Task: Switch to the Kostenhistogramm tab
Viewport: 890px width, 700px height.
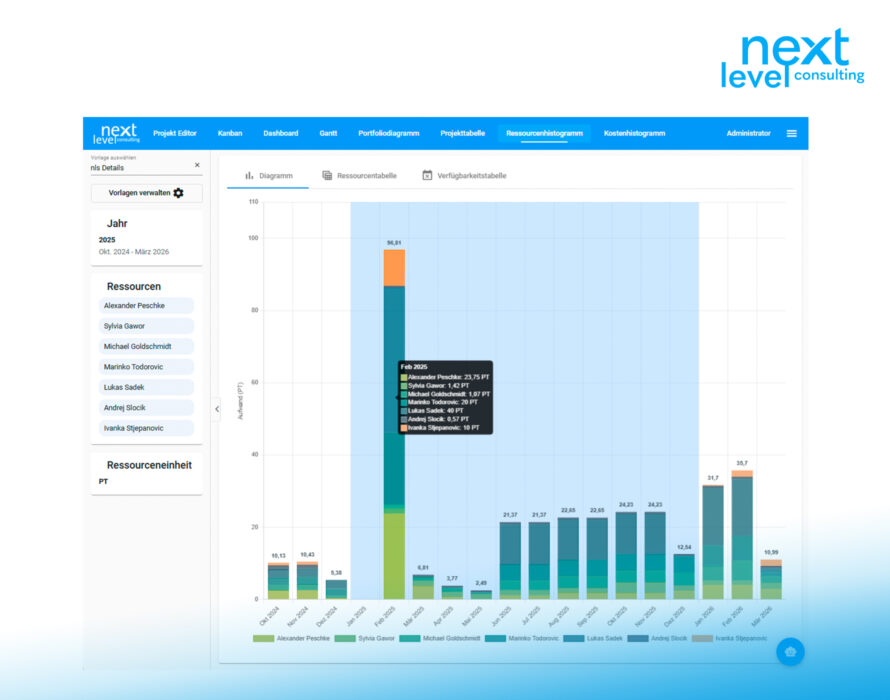Action: (x=634, y=134)
